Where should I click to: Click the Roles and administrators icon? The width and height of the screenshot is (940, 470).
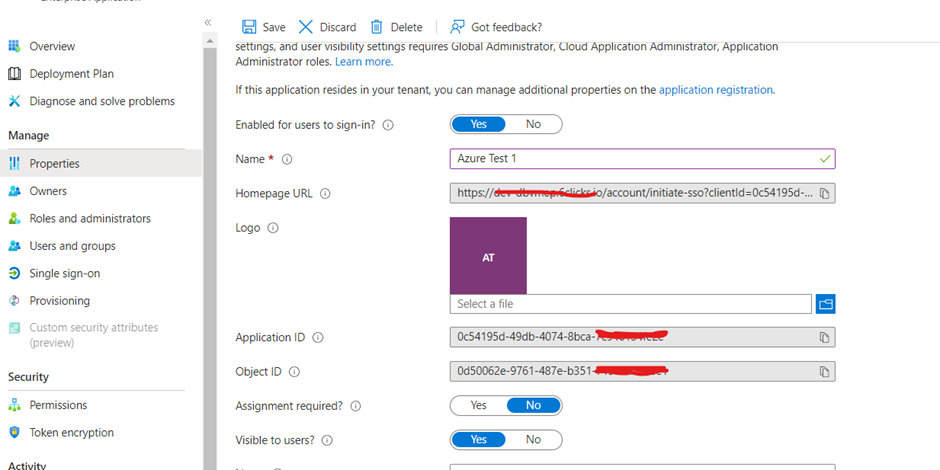coord(14,219)
